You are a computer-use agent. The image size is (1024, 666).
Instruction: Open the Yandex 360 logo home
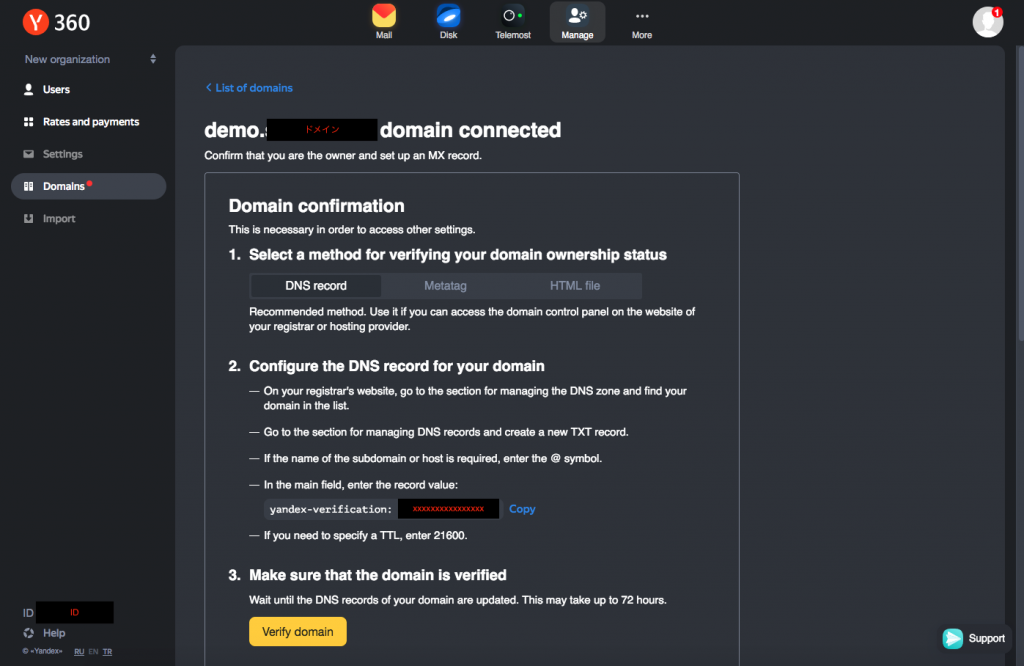56,22
